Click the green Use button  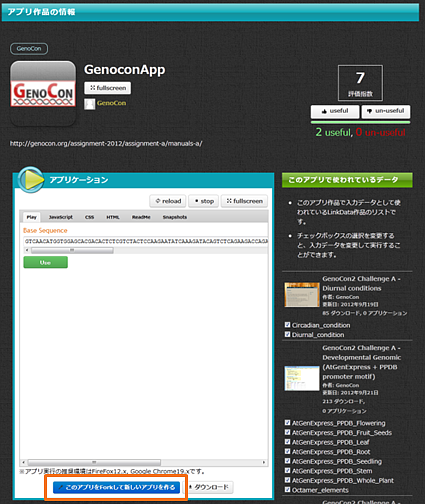click(45, 262)
